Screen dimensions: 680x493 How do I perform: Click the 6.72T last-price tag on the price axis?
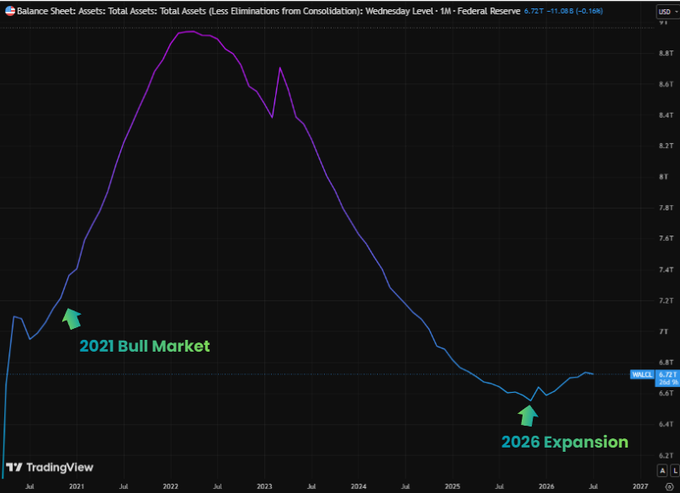[668, 375]
